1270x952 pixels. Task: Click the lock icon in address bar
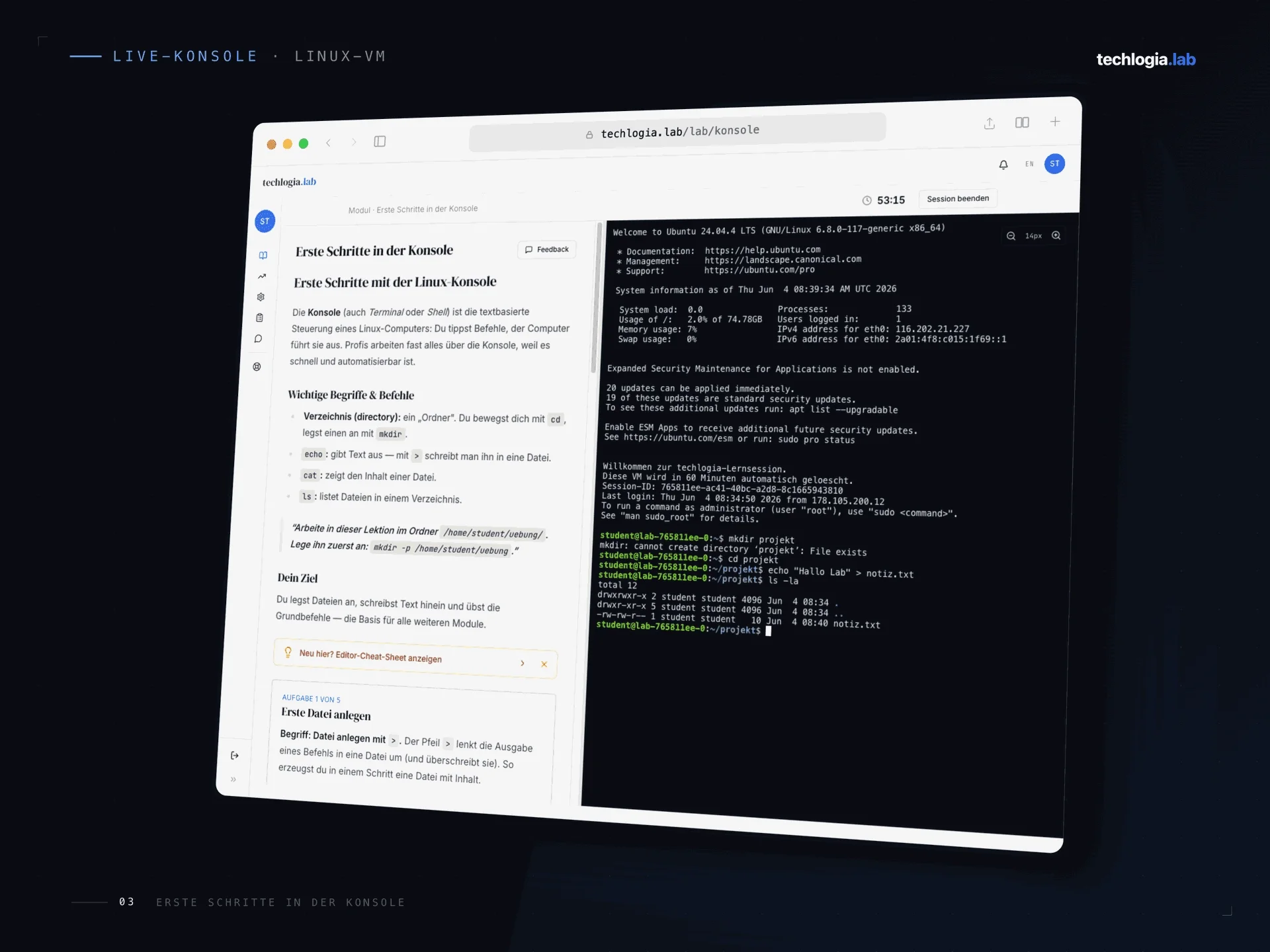tap(589, 135)
